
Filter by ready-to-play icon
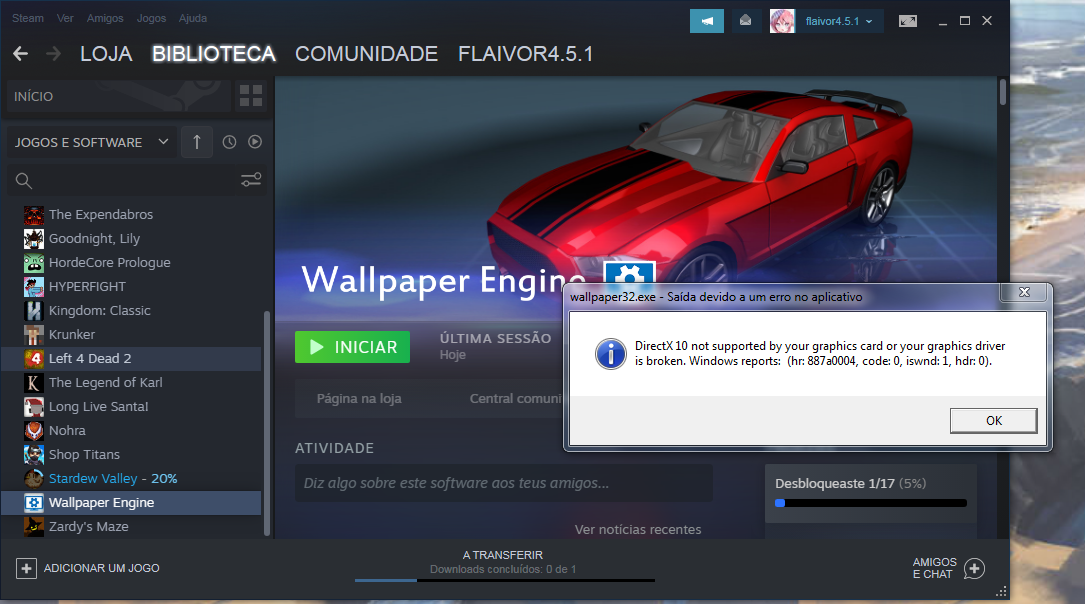[255, 142]
